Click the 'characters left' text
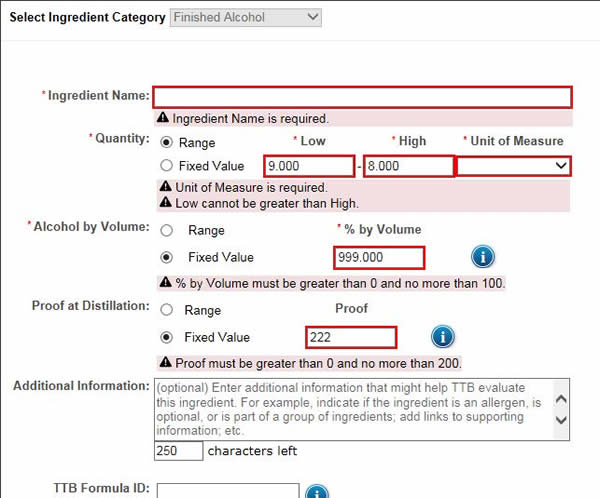This screenshot has height=498, width=600. (252, 451)
